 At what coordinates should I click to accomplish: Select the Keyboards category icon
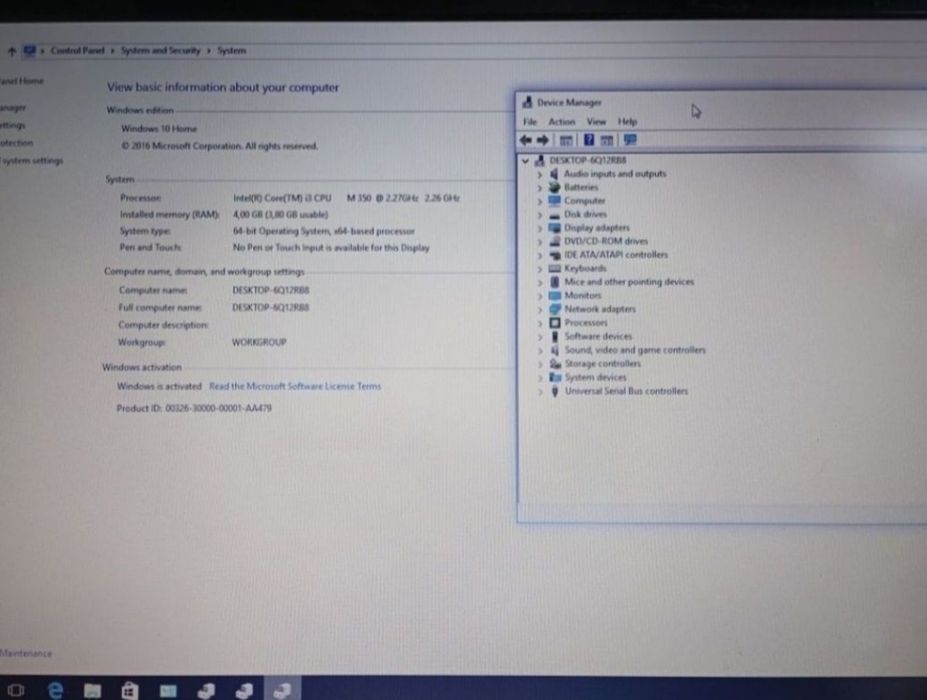(x=554, y=268)
